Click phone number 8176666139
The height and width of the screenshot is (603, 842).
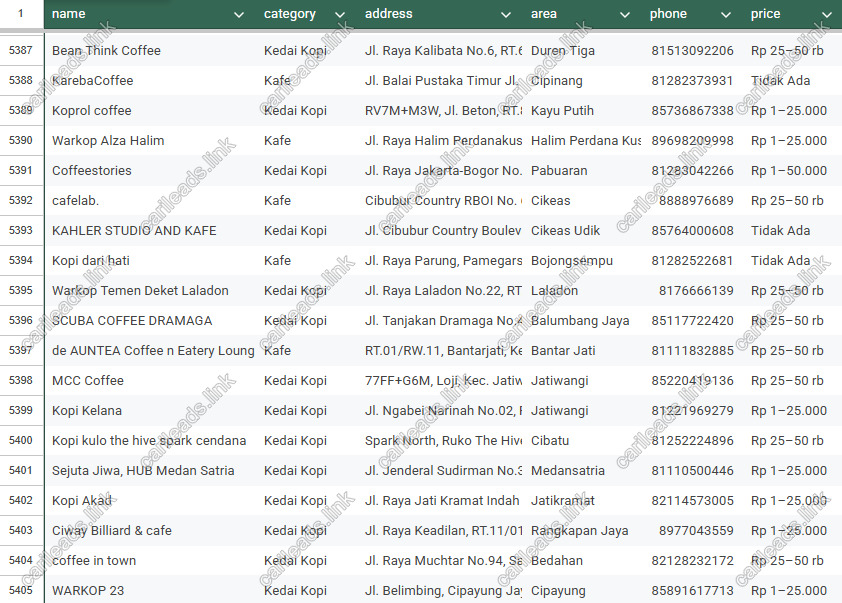point(692,290)
